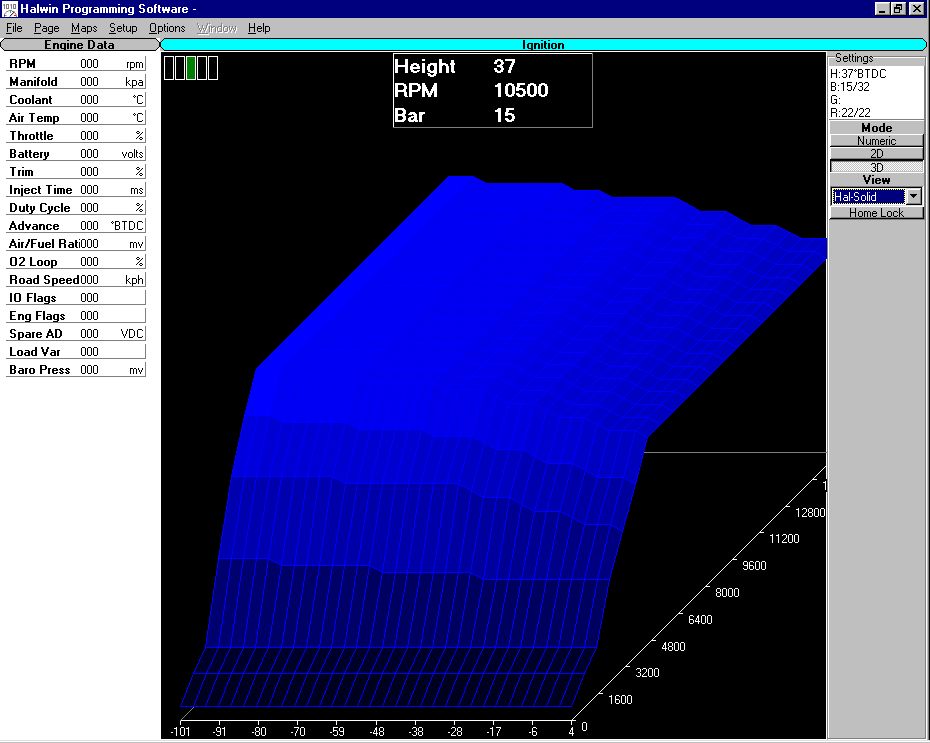The height and width of the screenshot is (743, 930).
Task: Click the RPM value field in Engine Data
Action: [x=89, y=64]
